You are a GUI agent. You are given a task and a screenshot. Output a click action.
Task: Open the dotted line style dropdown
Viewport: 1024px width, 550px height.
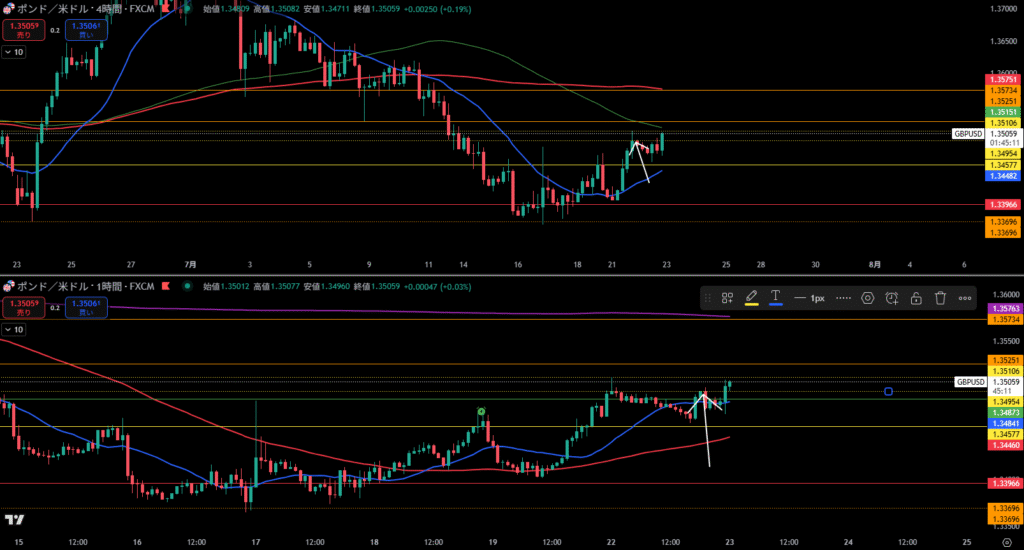843,298
